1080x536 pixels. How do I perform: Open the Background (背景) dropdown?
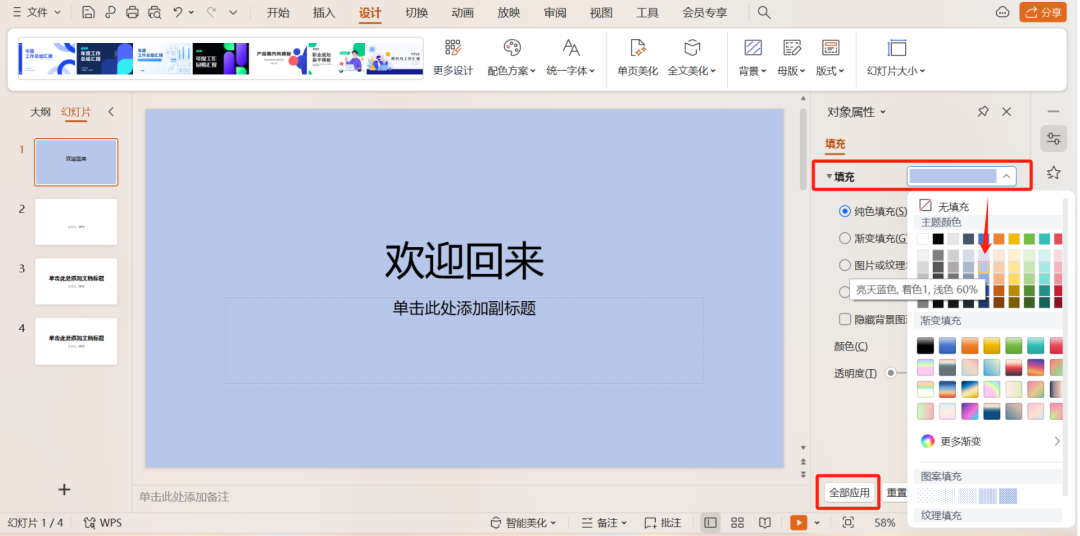click(x=753, y=57)
